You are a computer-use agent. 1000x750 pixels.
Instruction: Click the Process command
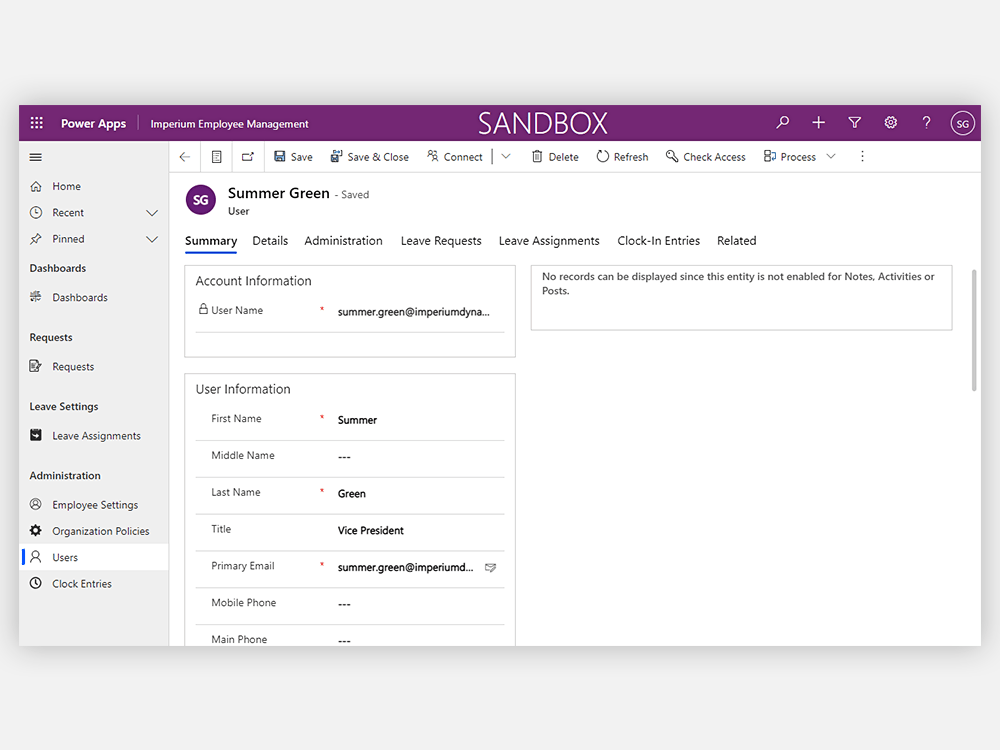790,157
